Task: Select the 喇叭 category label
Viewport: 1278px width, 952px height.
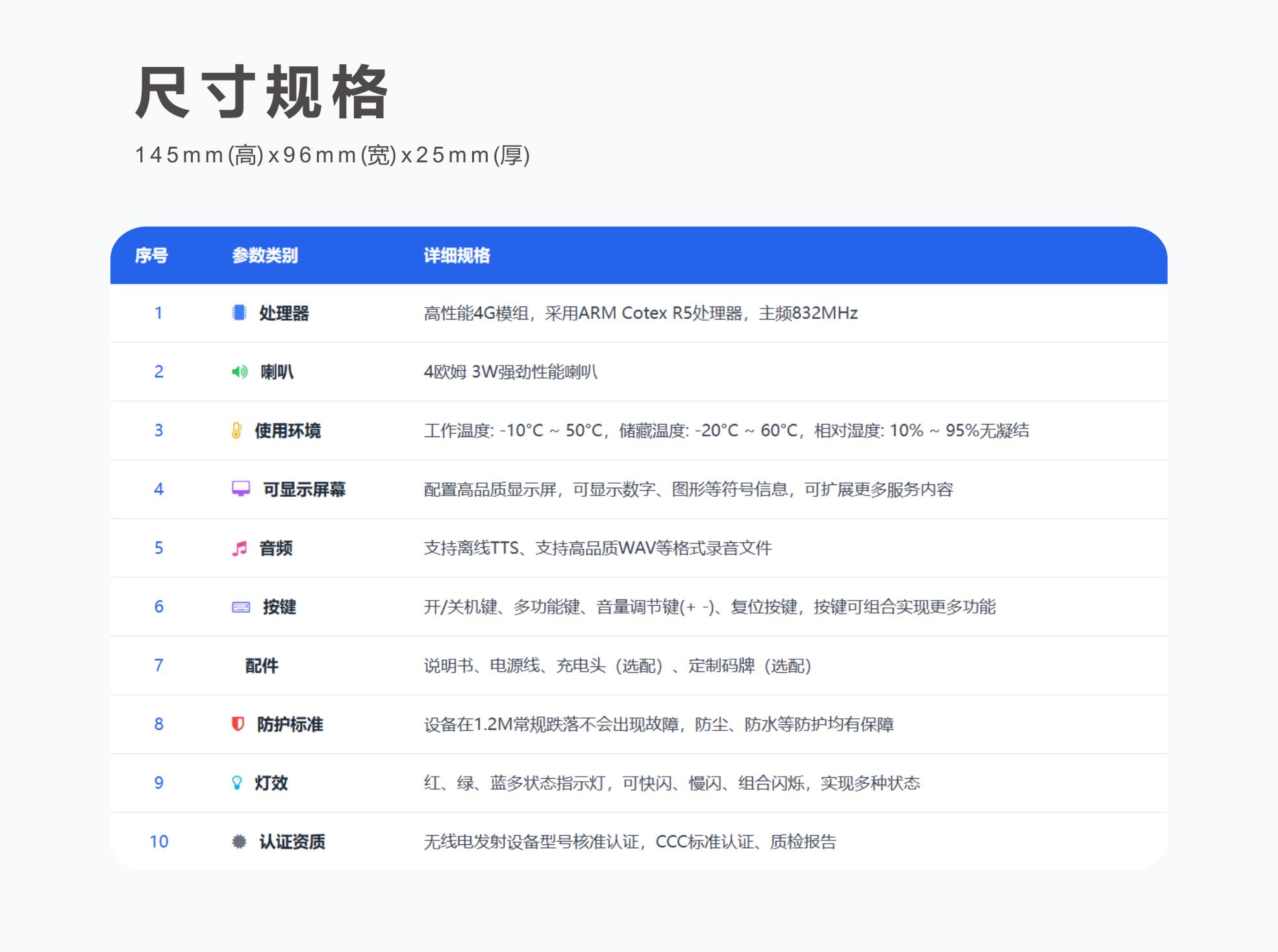Action: (277, 372)
